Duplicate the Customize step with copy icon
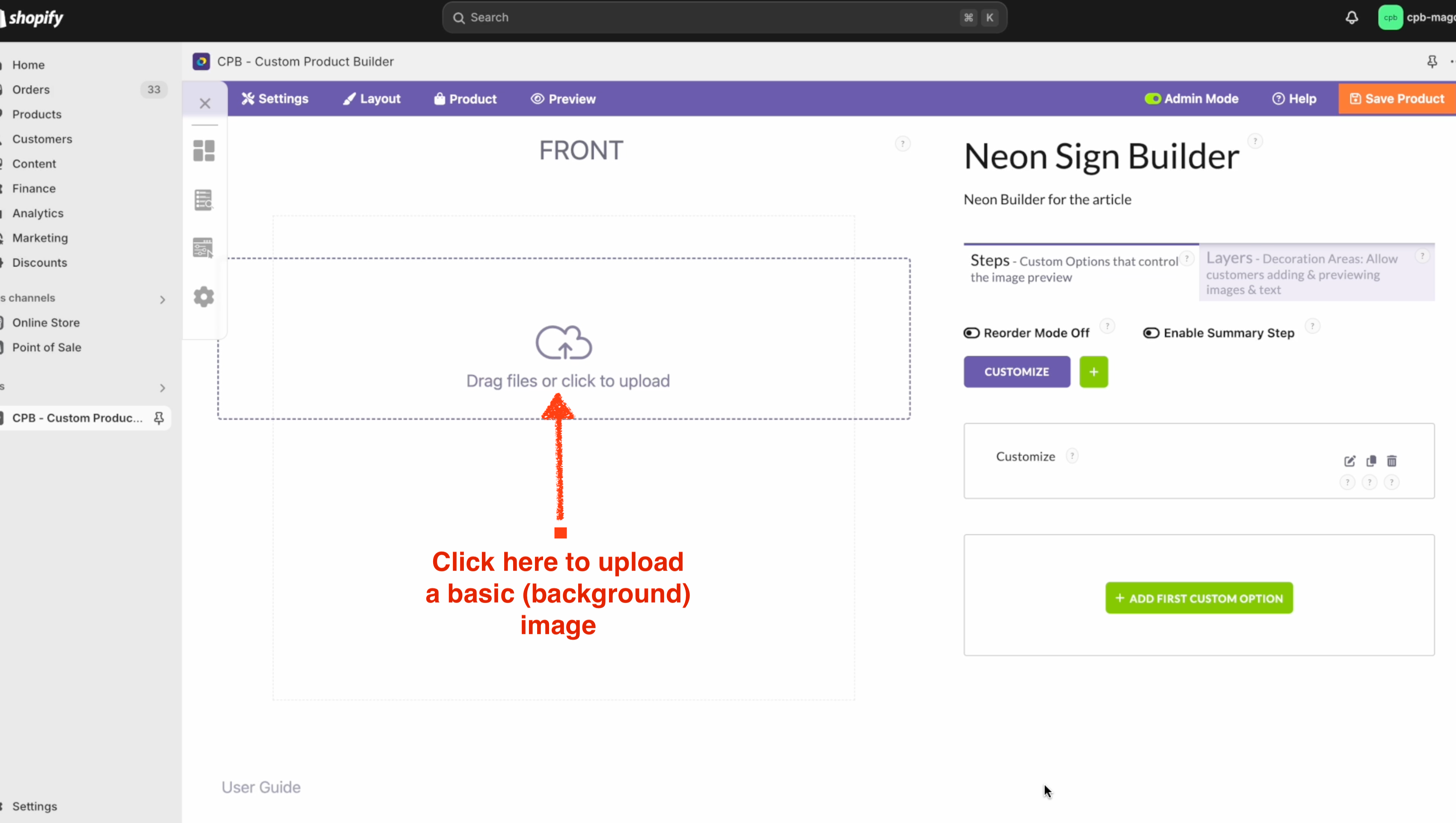Screen dimensions: 1456x823 click(x=1371, y=461)
